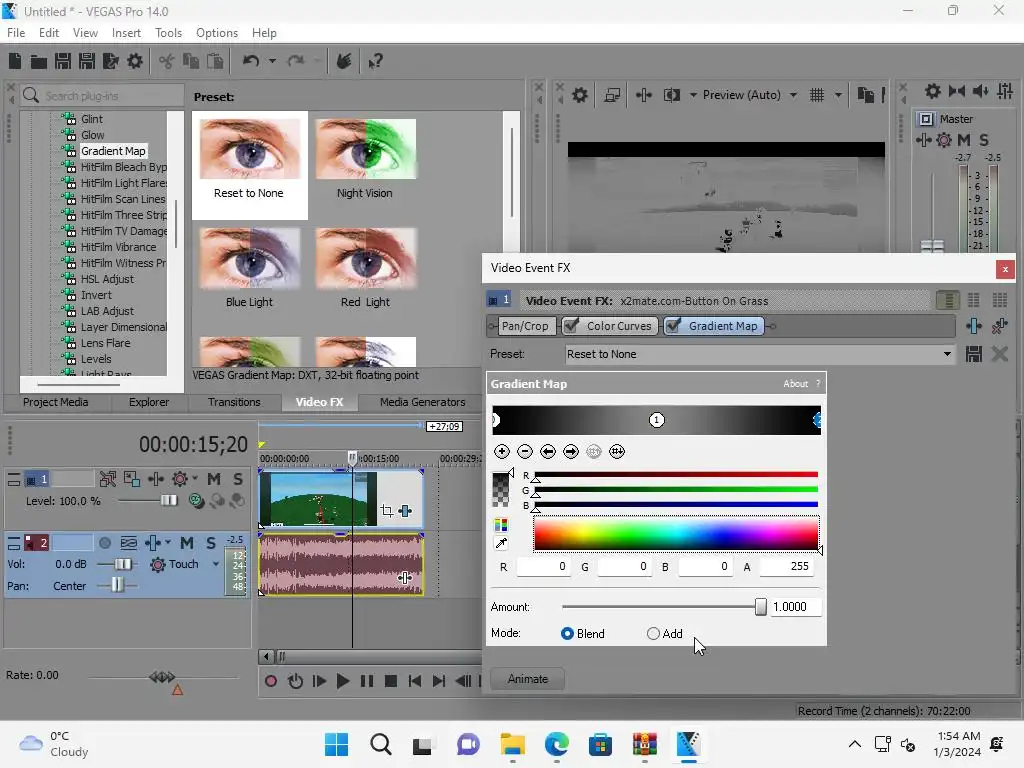Open the File menu
The height and width of the screenshot is (768, 1024).
pyautogui.click(x=16, y=33)
